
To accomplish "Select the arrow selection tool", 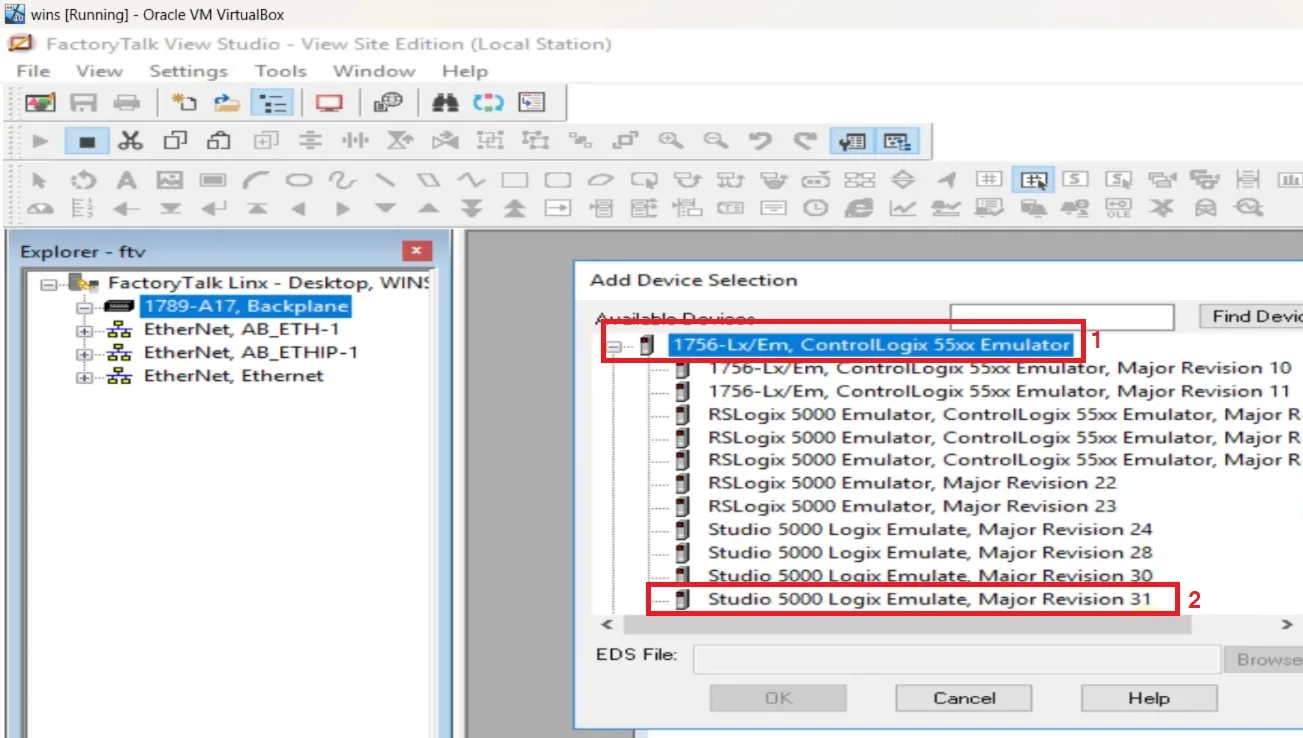I will tap(40, 180).
